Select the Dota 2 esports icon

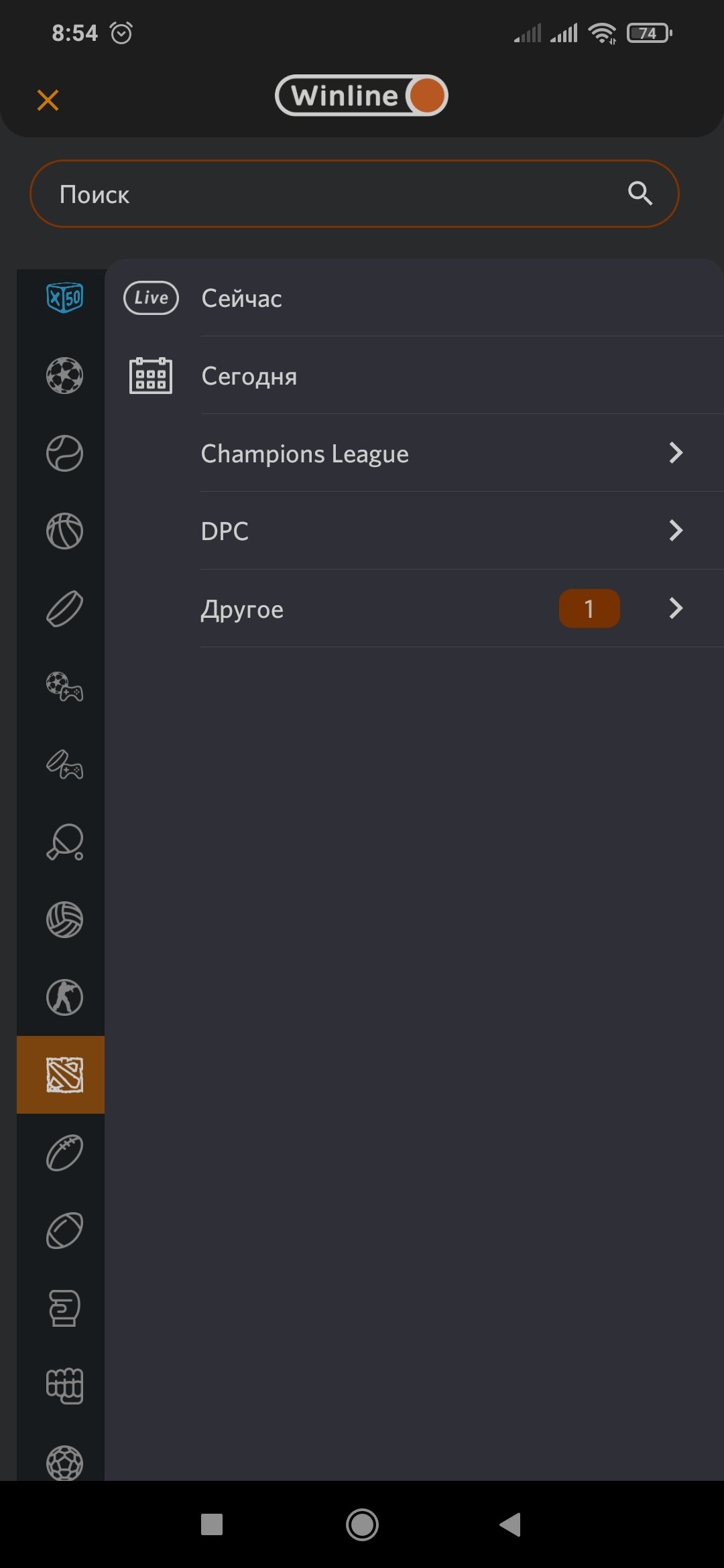[64, 1075]
